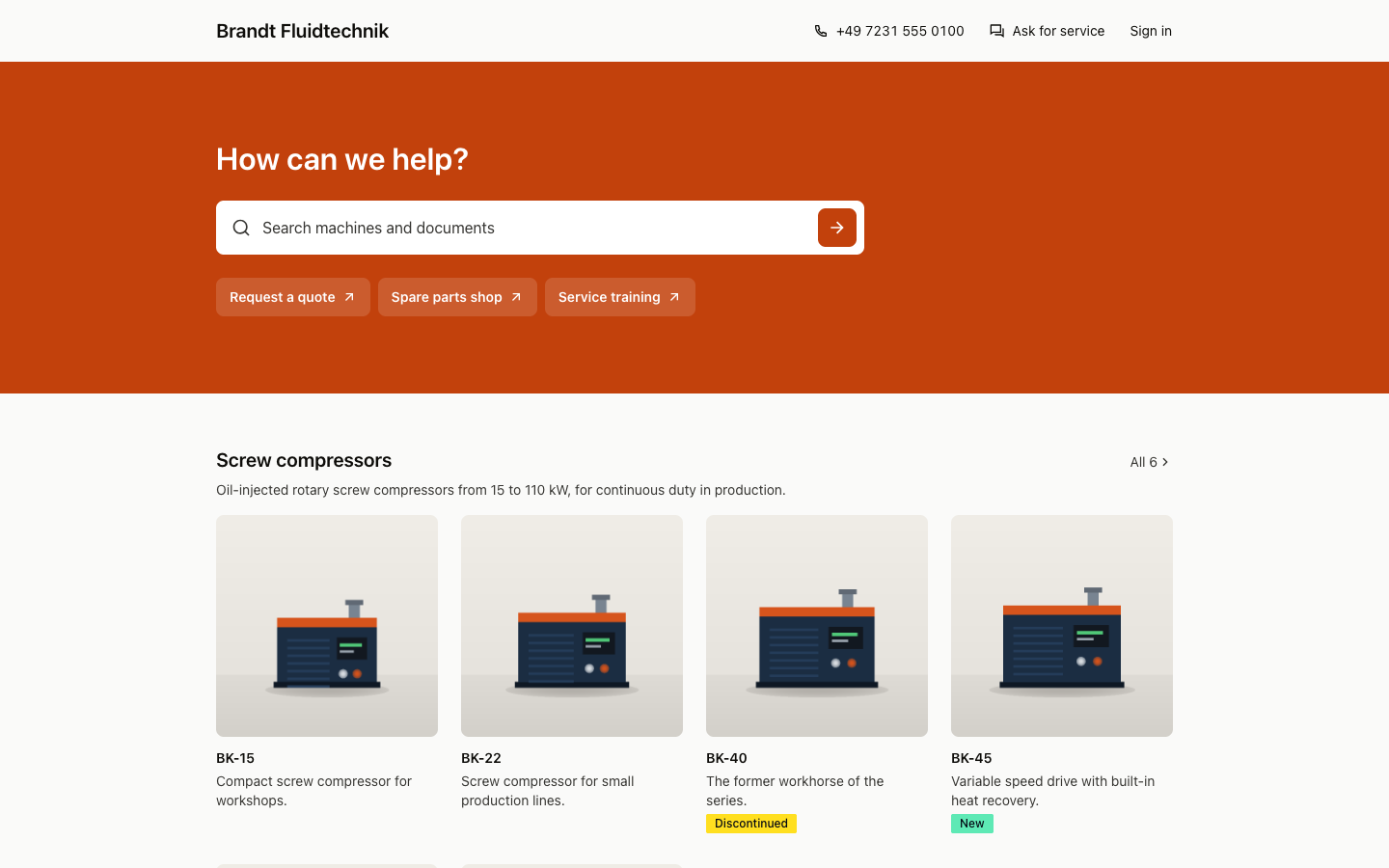Call +49 7231 555 0100 link
The height and width of the screenshot is (868, 1389).
[889, 31]
